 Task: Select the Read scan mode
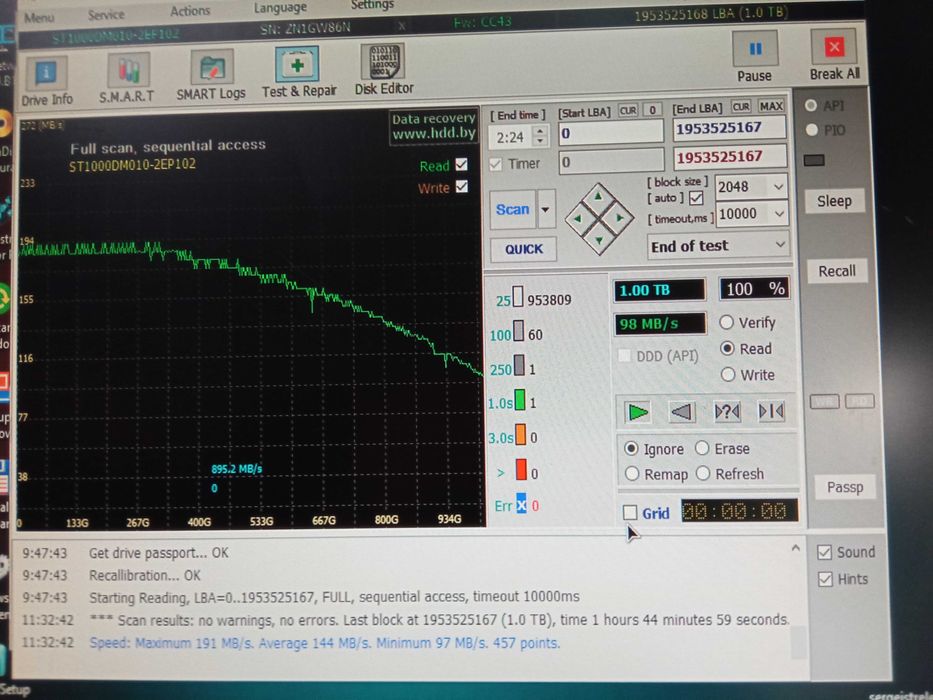click(x=727, y=349)
